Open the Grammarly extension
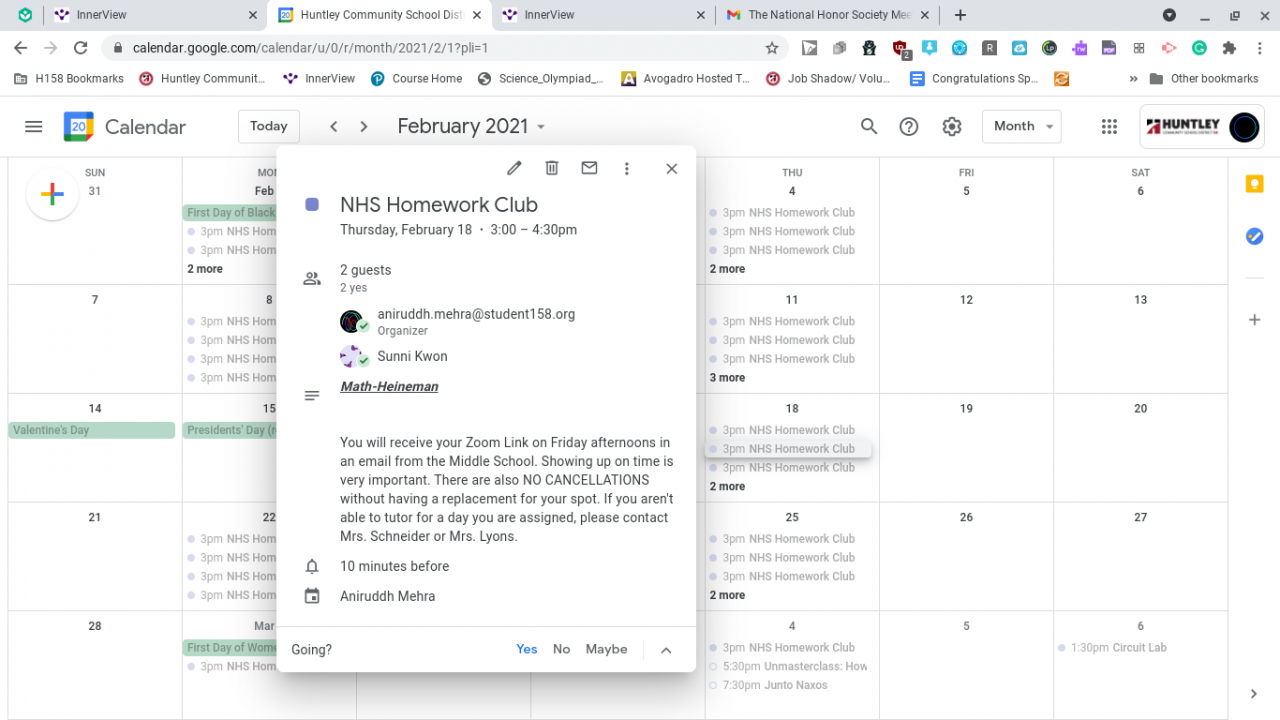The height and width of the screenshot is (720, 1280). click(1200, 48)
